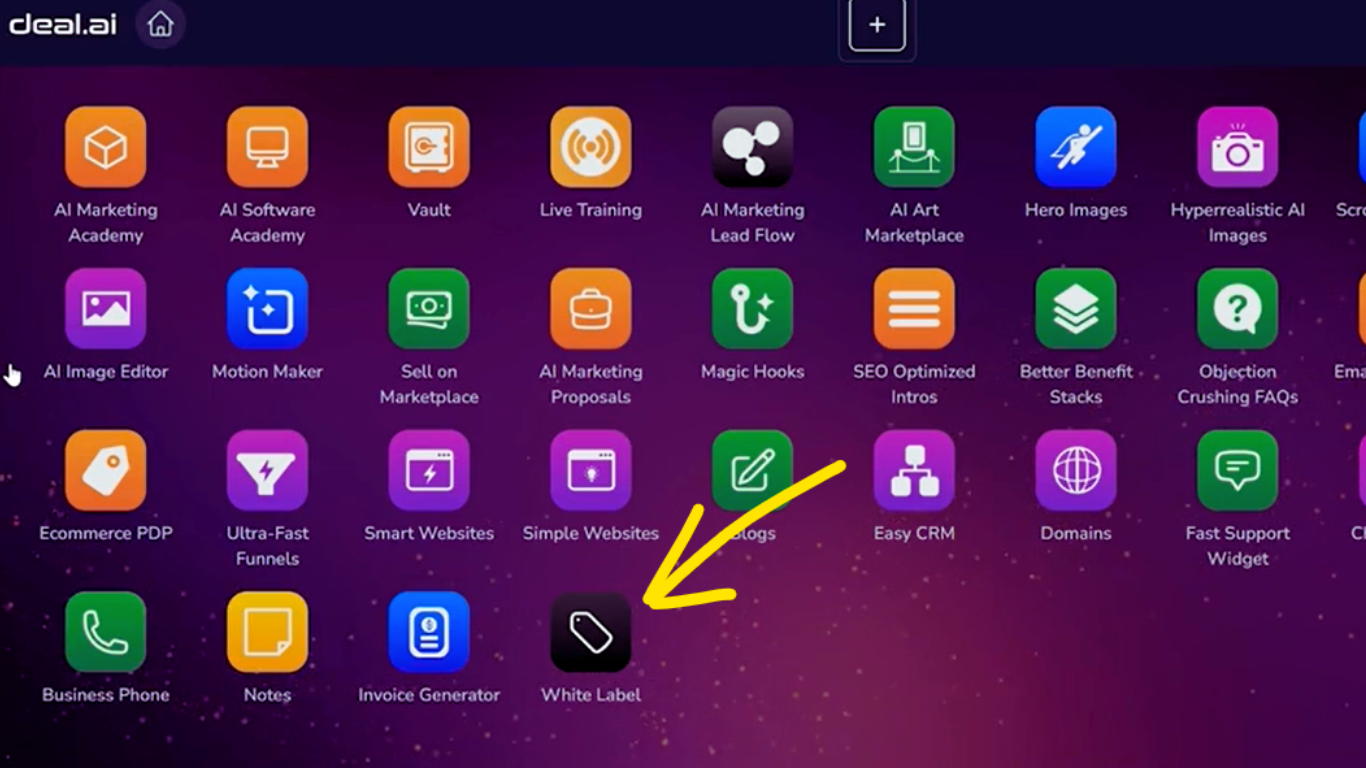The image size is (1366, 768).
Task: Launch the Magic Hooks app
Action: 752,309
